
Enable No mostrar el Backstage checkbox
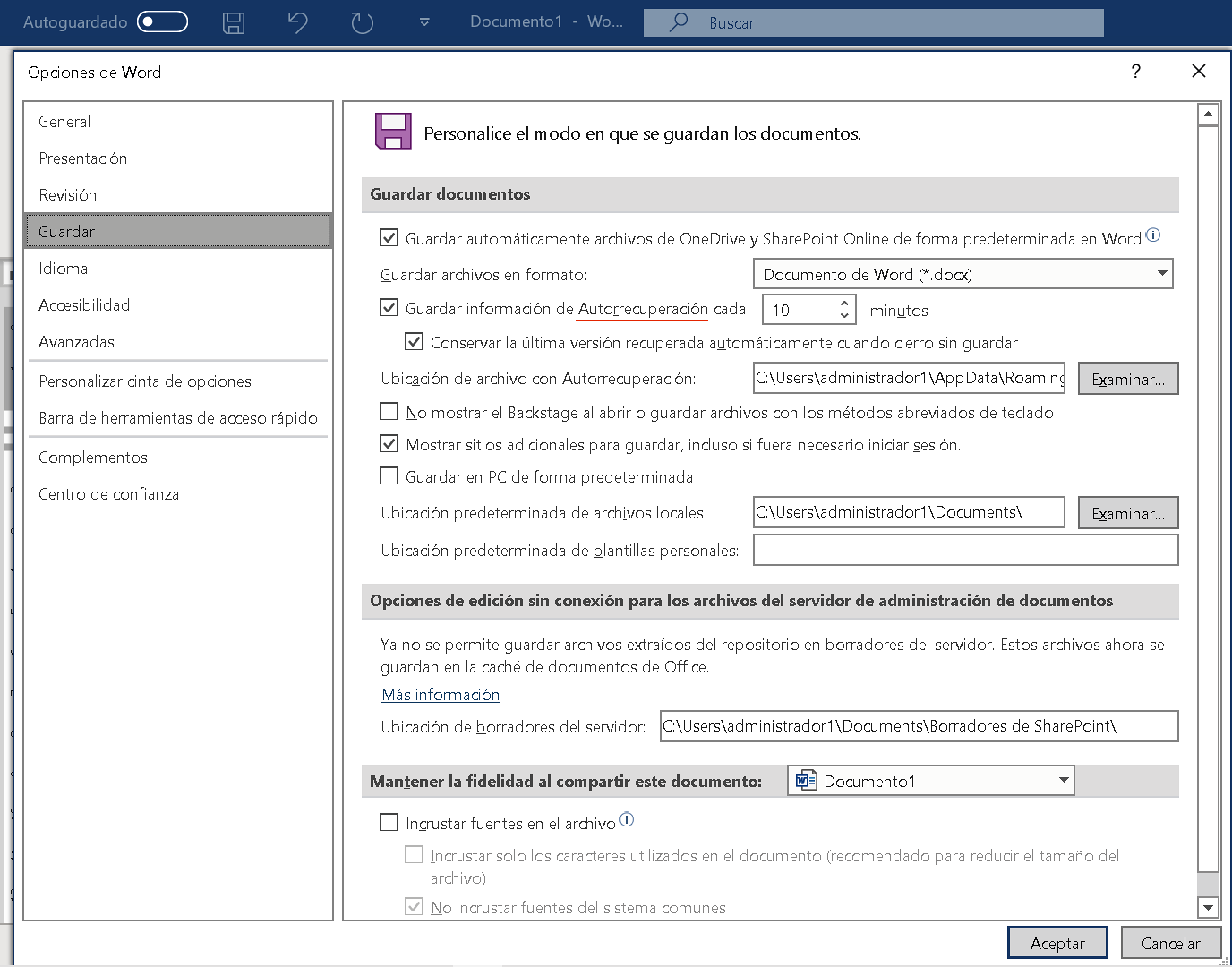coord(389,411)
